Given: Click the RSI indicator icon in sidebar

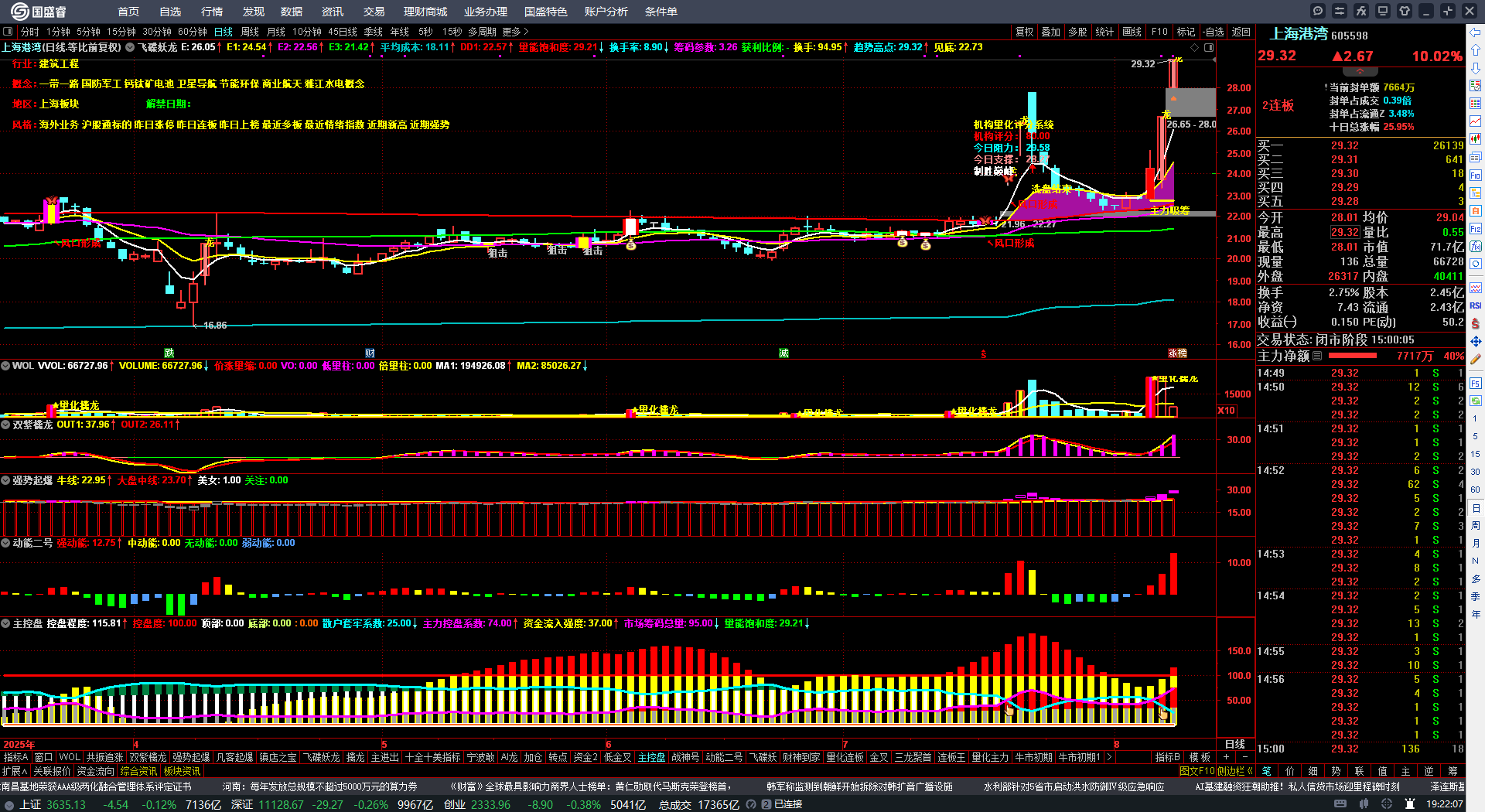Looking at the screenshot, I should pyautogui.click(x=1476, y=305).
